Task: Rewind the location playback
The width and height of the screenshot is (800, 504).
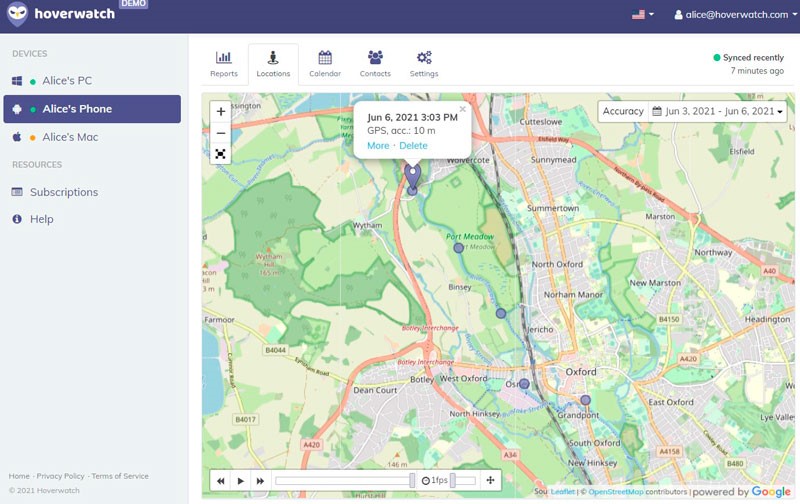Action: 220,481
